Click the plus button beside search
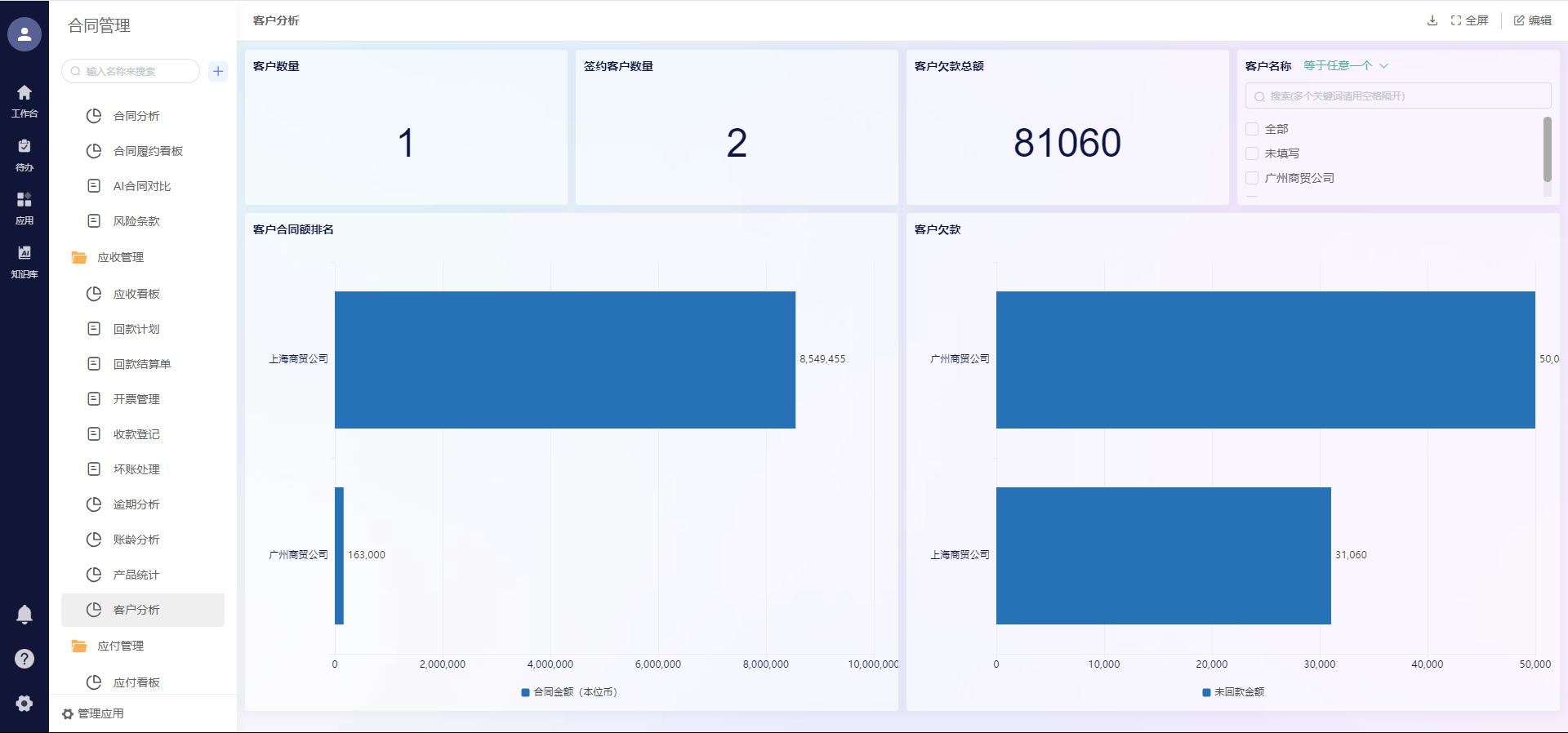This screenshot has height=733, width=1568. pyautogui.click(x=218, y=71)
